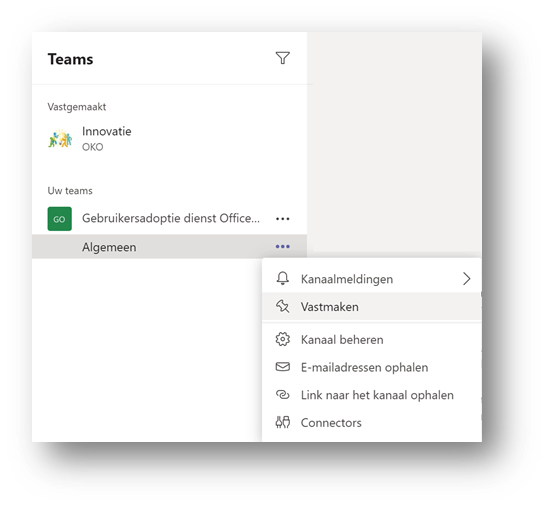This screenshot has height=507, width=547.
Task: Select E-mailadressen ophalen option
Action: [372, 367]
